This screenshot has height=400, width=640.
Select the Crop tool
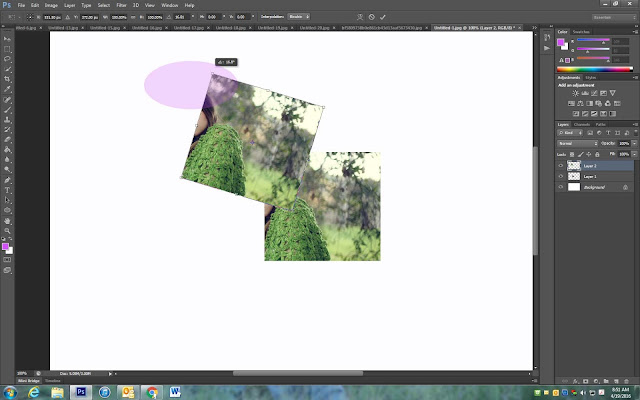(x=7, y=79)
